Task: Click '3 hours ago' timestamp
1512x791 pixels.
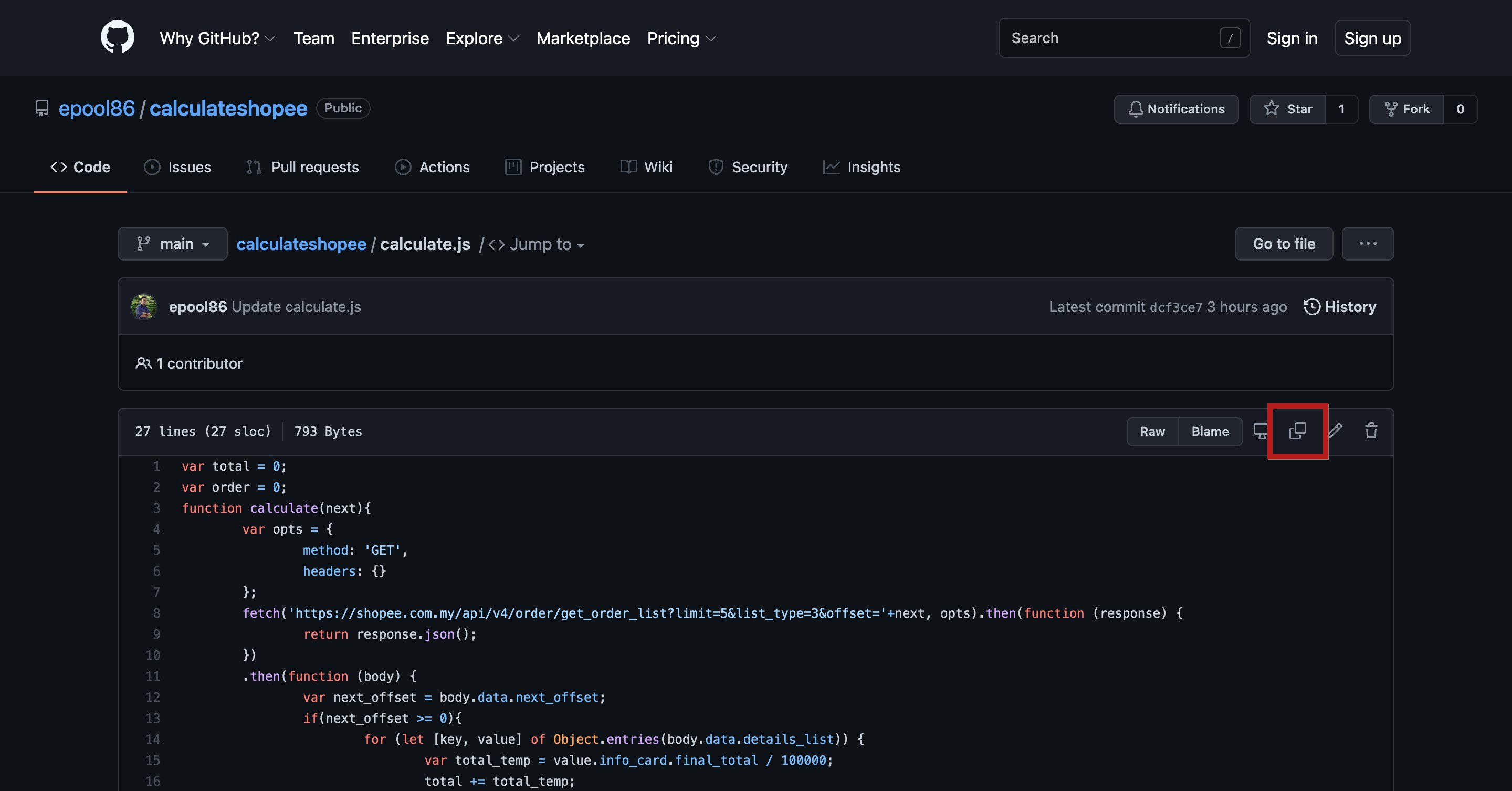Action: (1247, 307)
